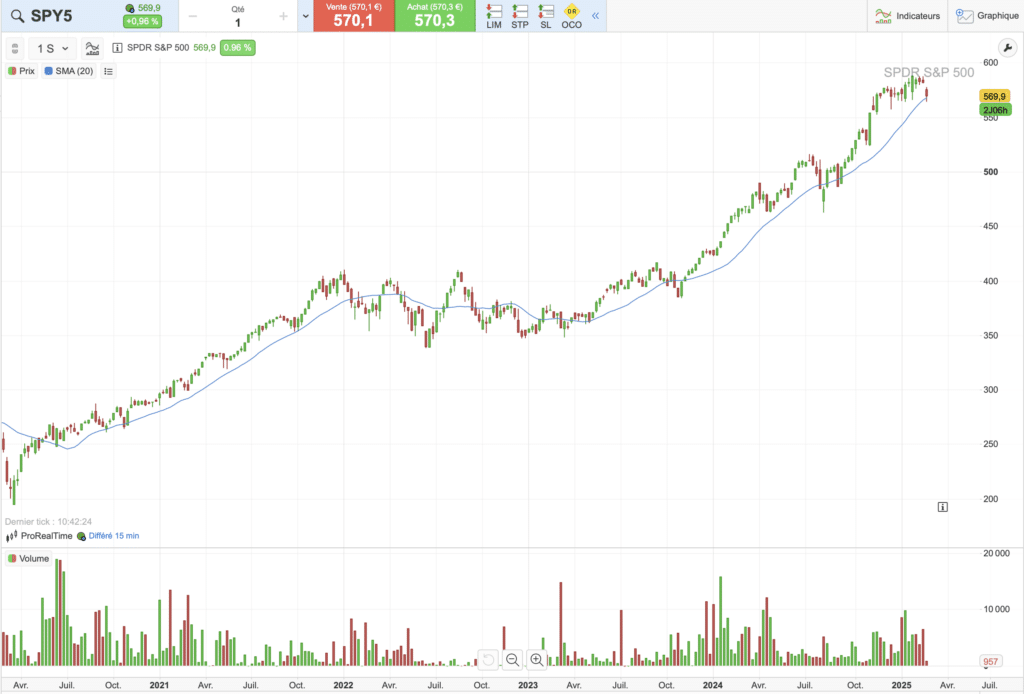
Task: Collapse the order toolbar with the double chevron
Action: pos(595,16)
